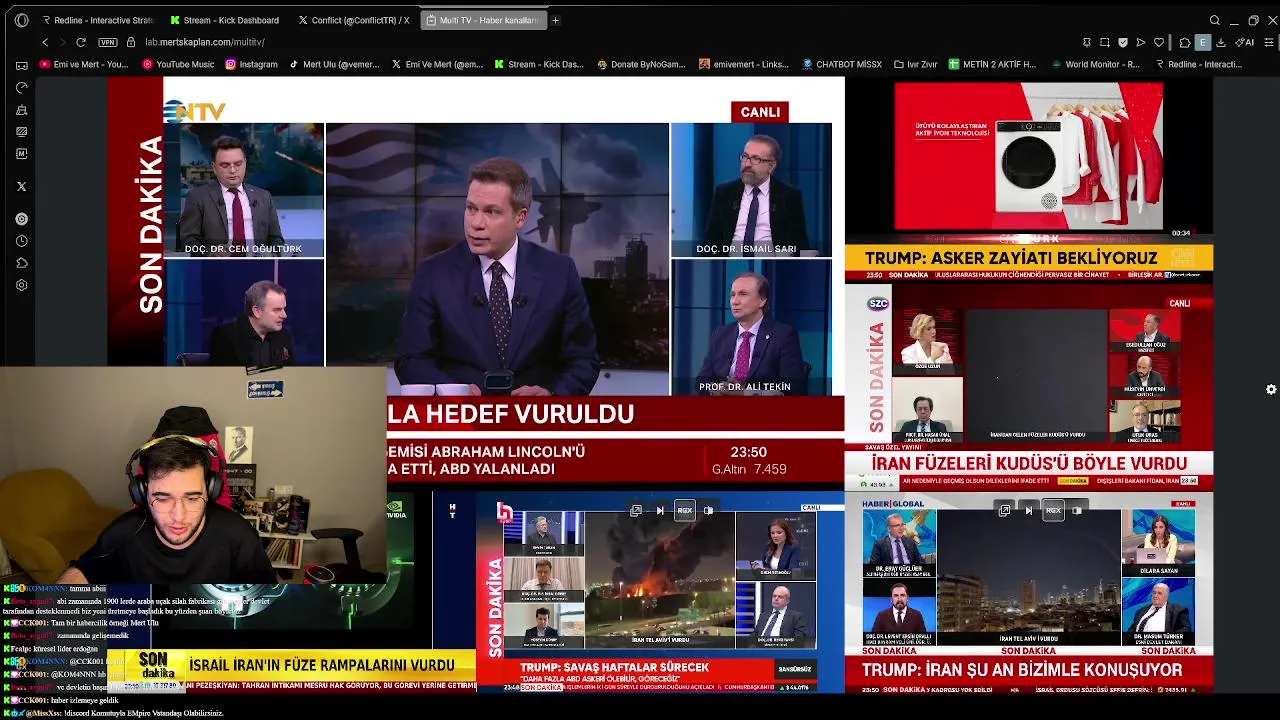
Task: Open the METİN 2 AKTİF bookmark
Action: 992,64
